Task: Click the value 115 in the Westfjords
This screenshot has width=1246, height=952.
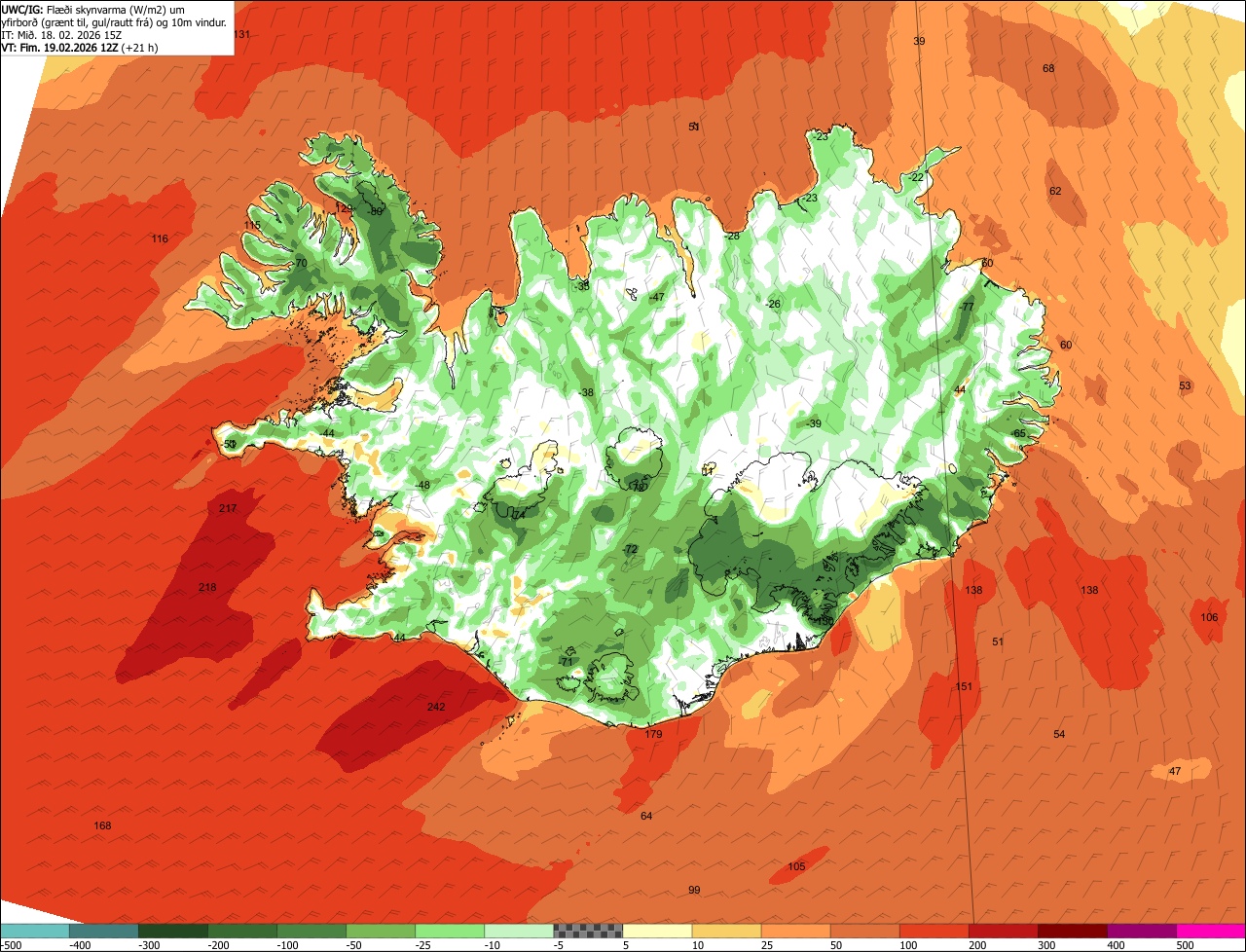Action: 252,225
